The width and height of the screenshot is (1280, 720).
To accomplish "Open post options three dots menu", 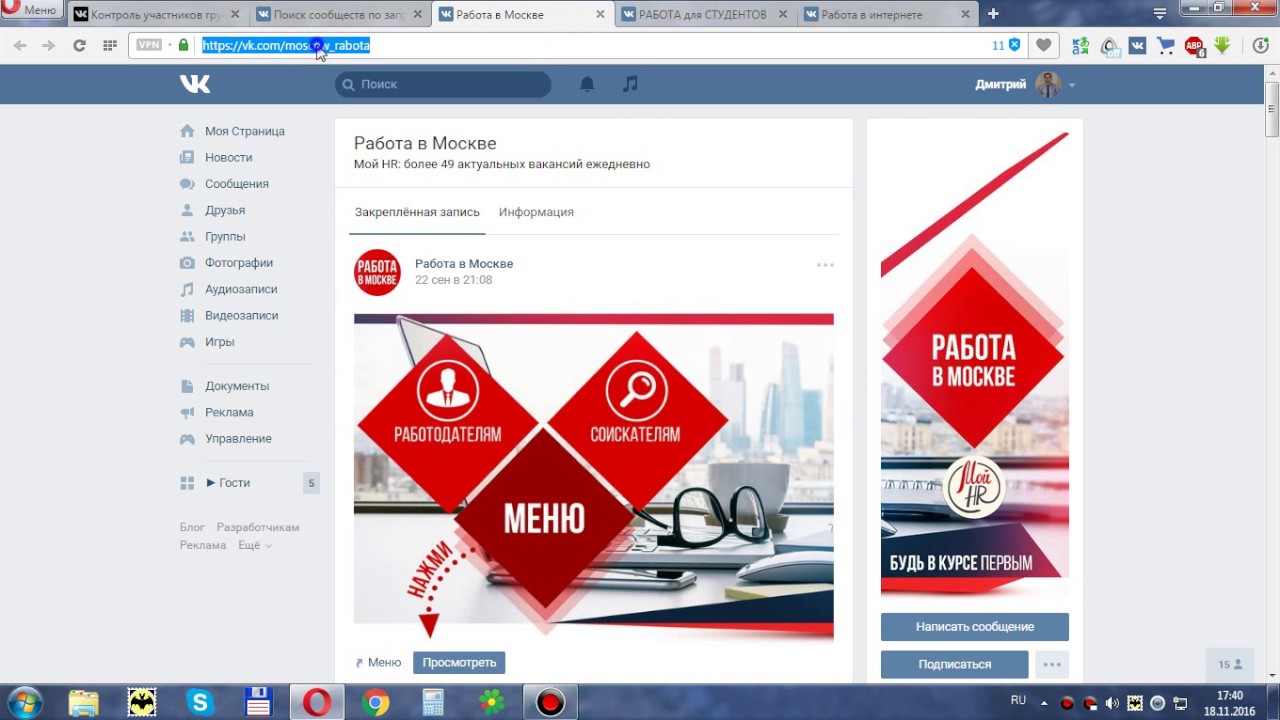I will [x=825, y=265].
